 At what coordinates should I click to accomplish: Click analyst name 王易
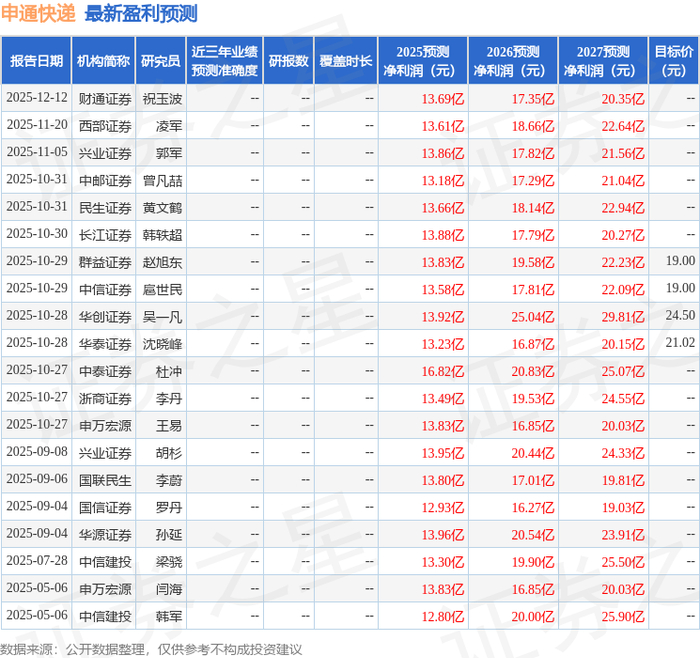tap(169, 425)
